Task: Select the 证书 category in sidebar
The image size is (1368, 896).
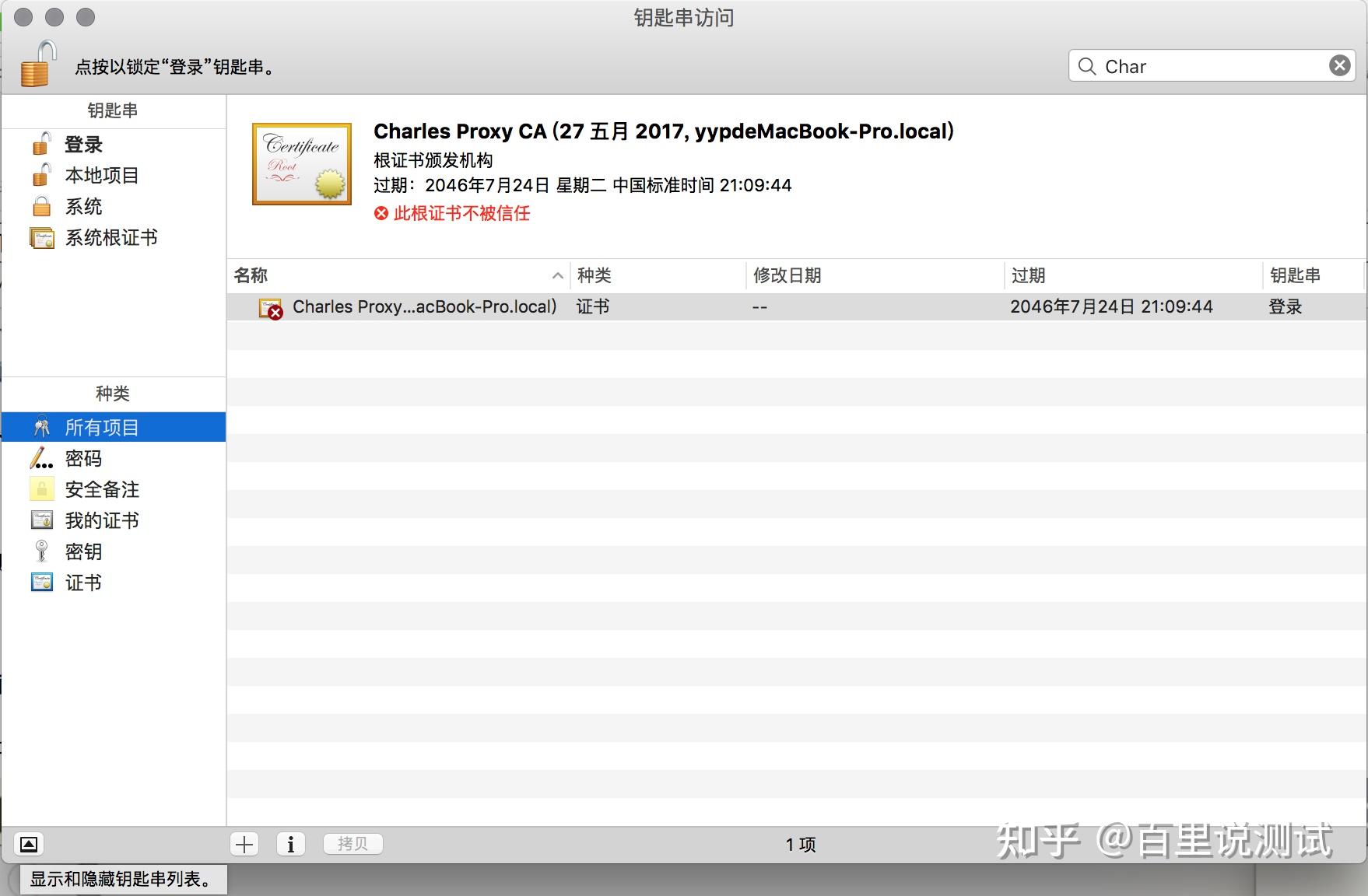Action: tap(82, 582)
